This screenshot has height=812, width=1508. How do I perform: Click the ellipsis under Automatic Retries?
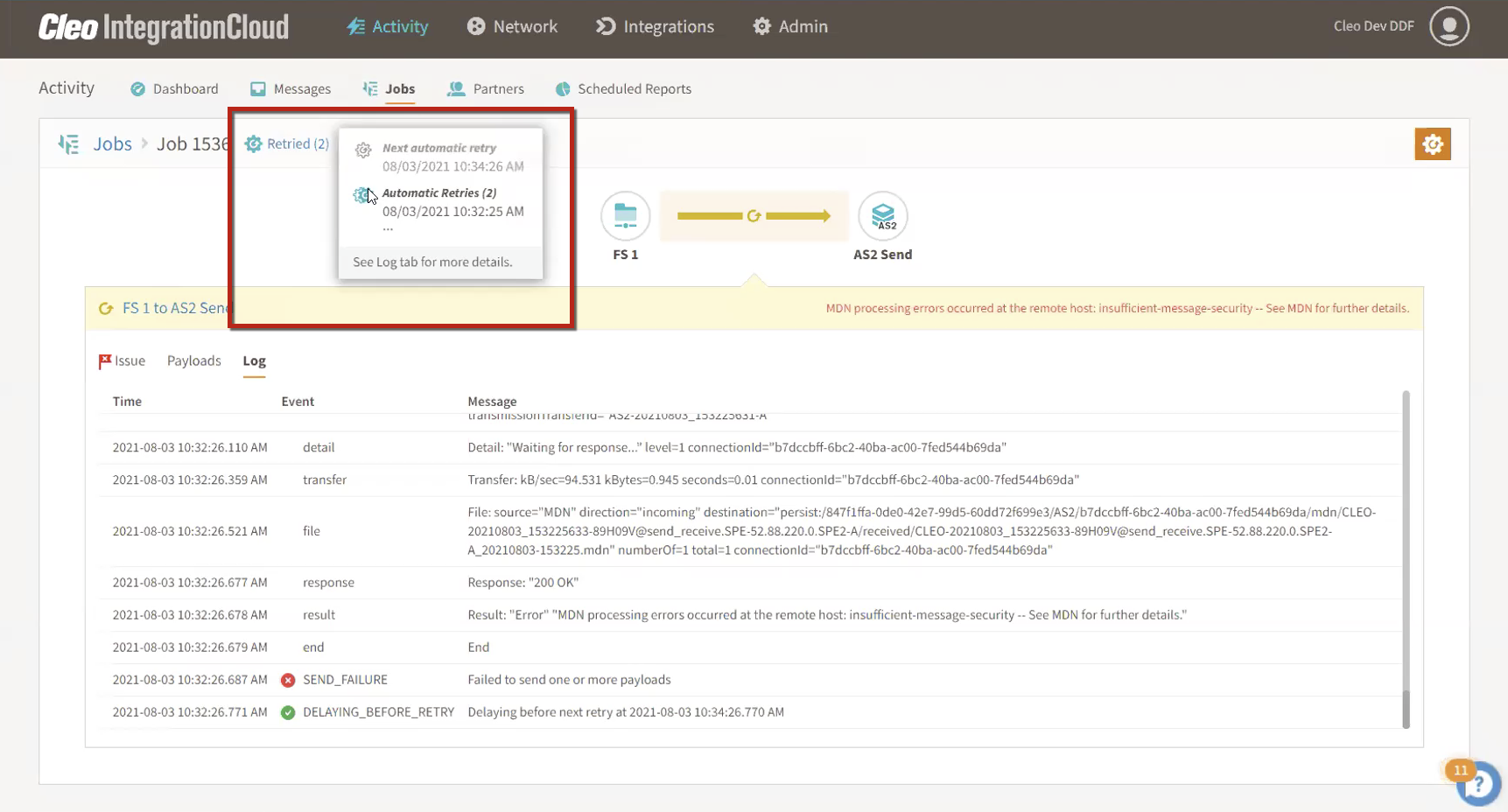[388, 229]
